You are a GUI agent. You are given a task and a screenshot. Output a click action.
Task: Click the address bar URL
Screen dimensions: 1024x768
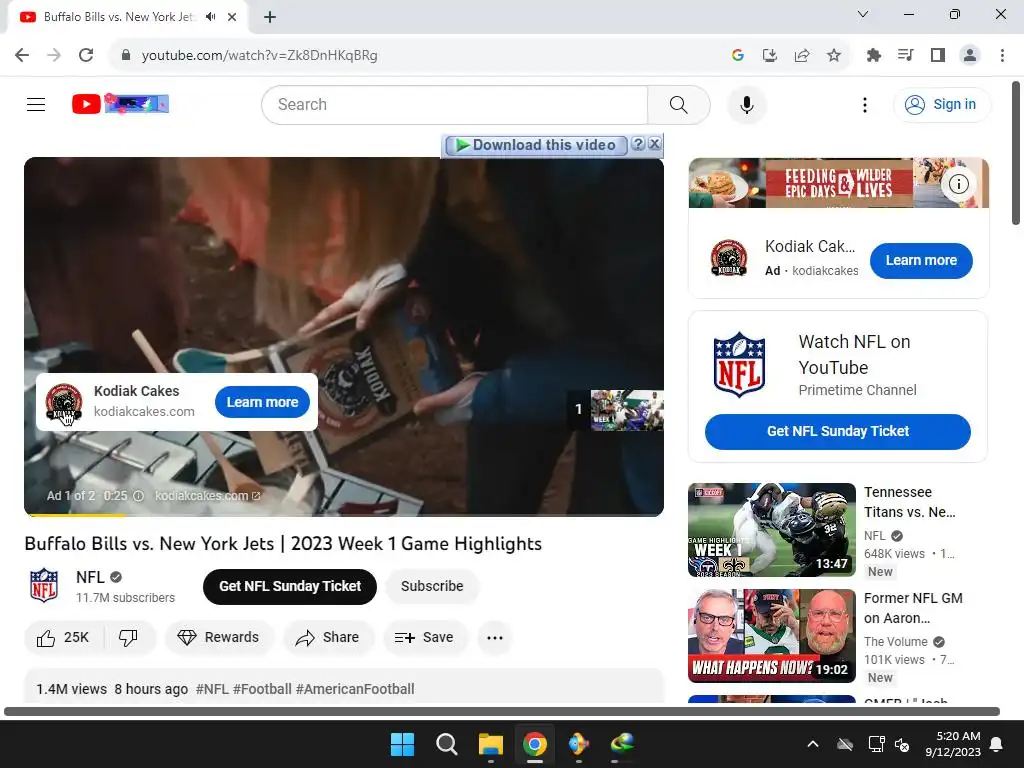259,56
